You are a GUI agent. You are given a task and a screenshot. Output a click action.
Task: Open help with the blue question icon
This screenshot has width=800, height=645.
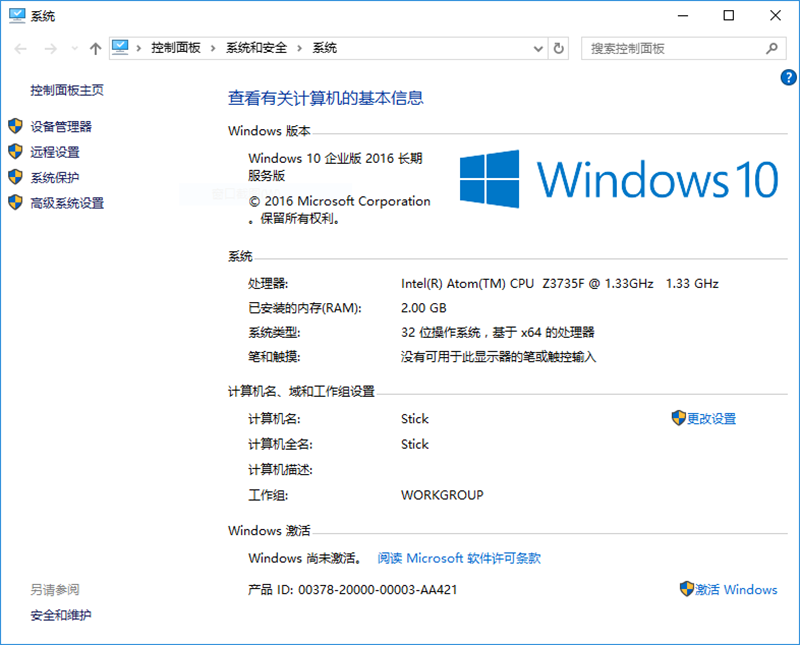[x=788, y=78]
